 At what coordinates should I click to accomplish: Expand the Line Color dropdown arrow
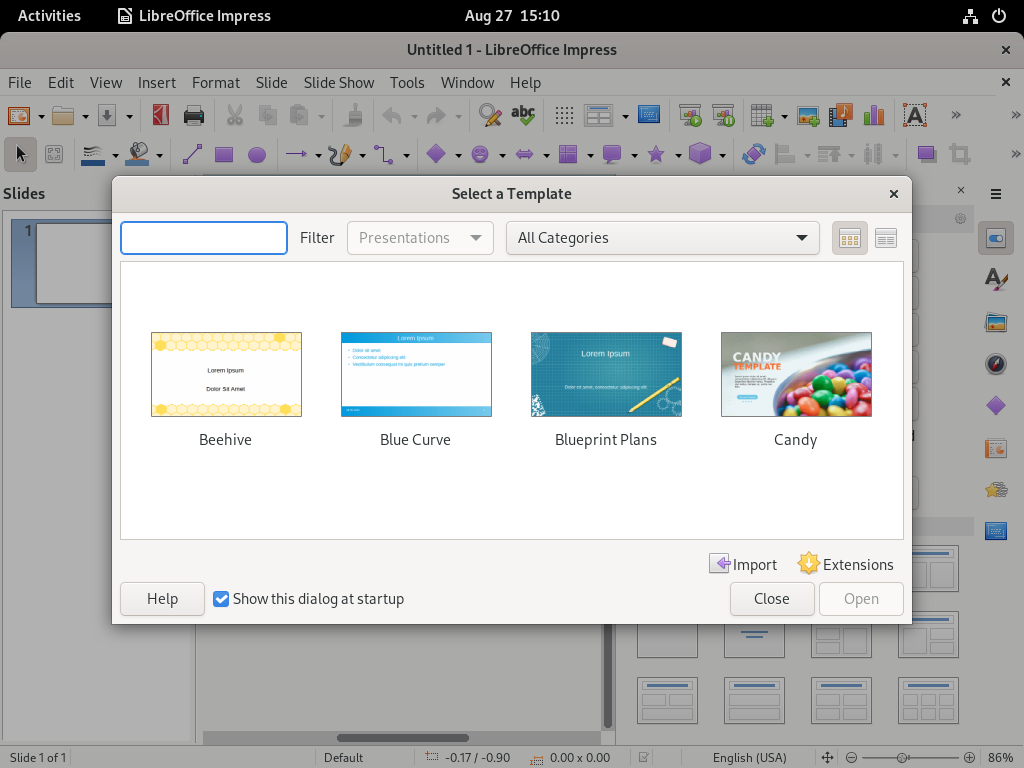tap(115, 155)
